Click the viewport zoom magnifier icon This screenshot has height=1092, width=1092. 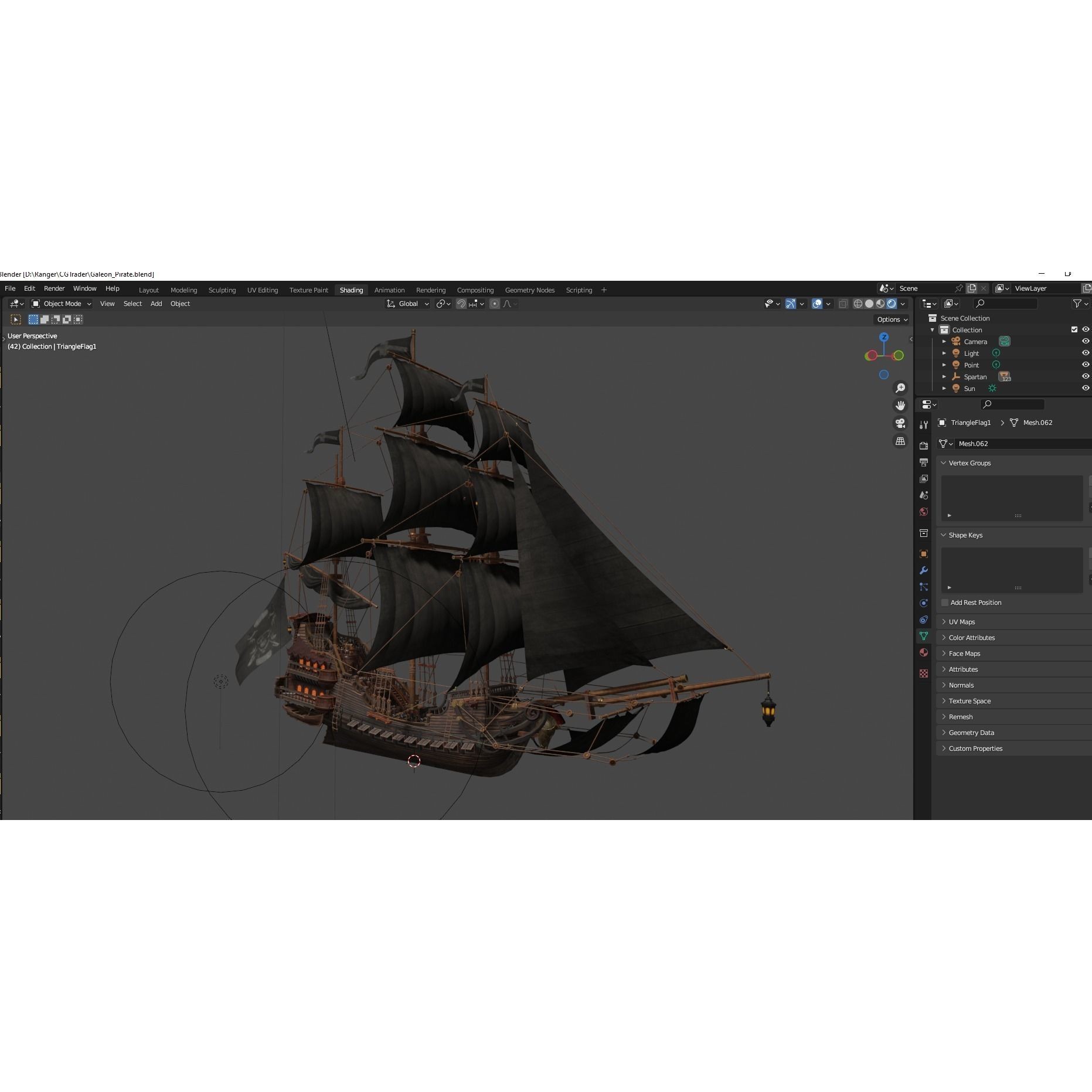[x=901, y=387]
